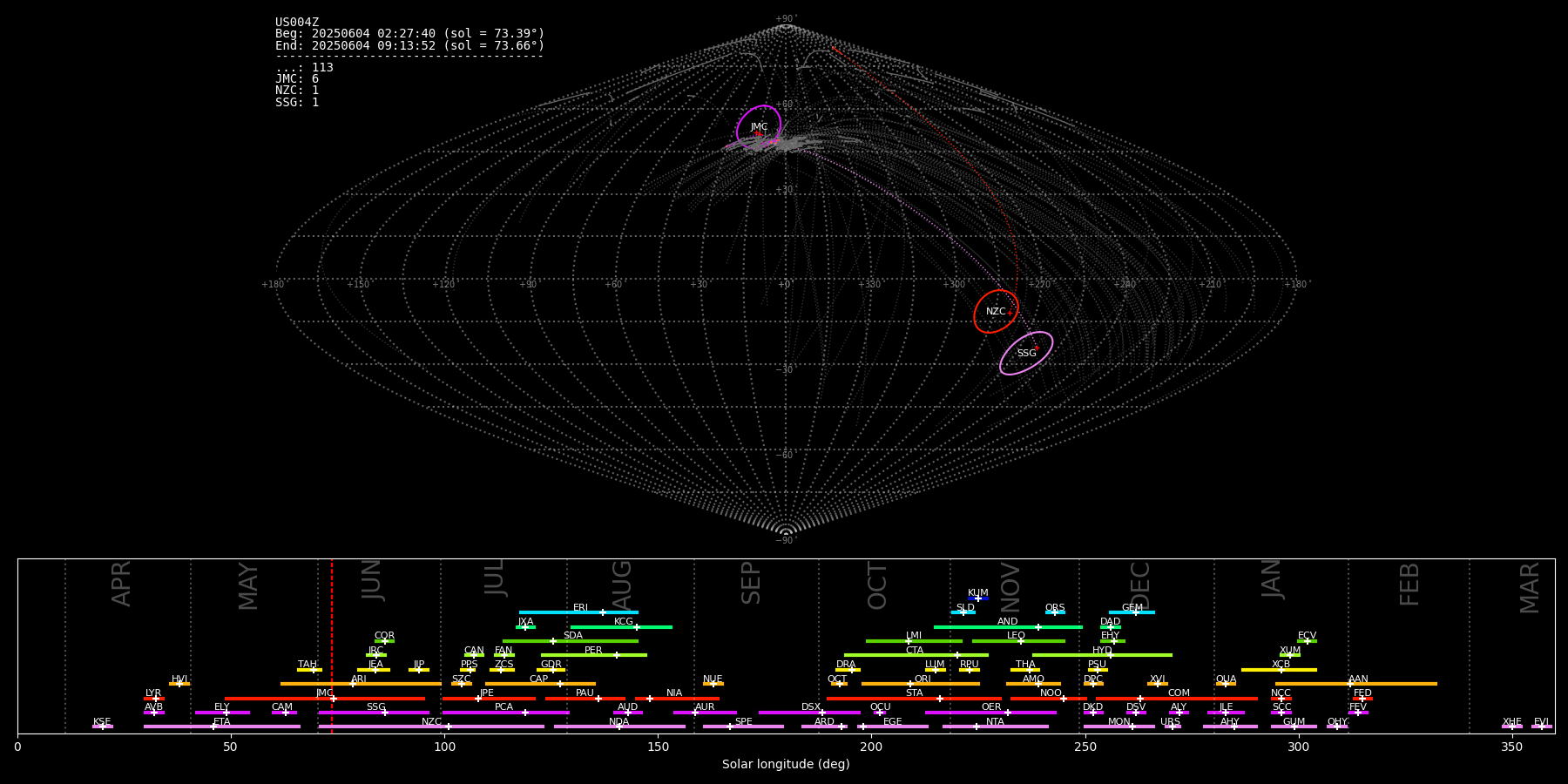The width and height of the screenshot is (1568, 784).
Task: Click the FEB month label in timeline
Action: coord(1409,584)
